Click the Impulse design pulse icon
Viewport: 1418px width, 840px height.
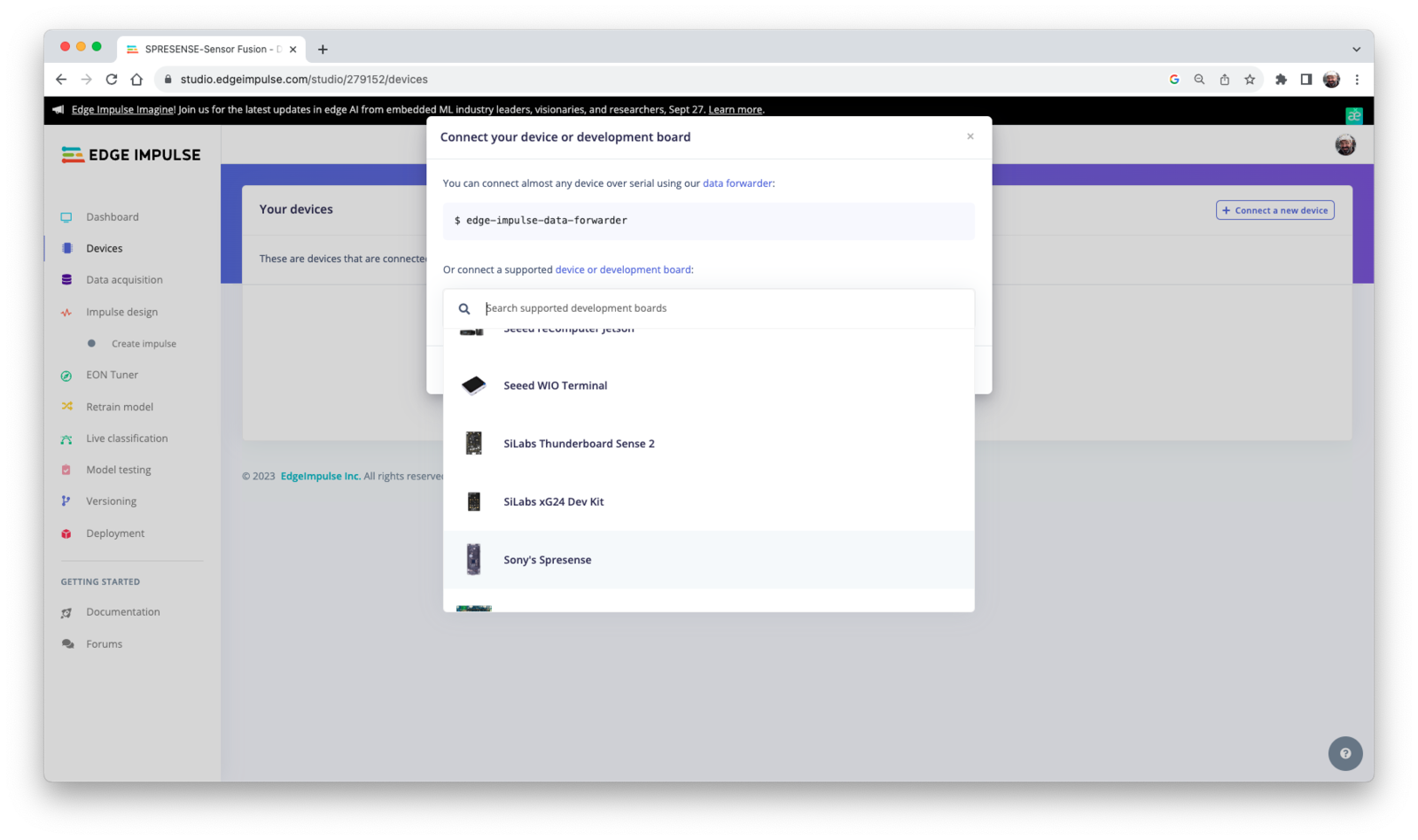pos(66,313)
